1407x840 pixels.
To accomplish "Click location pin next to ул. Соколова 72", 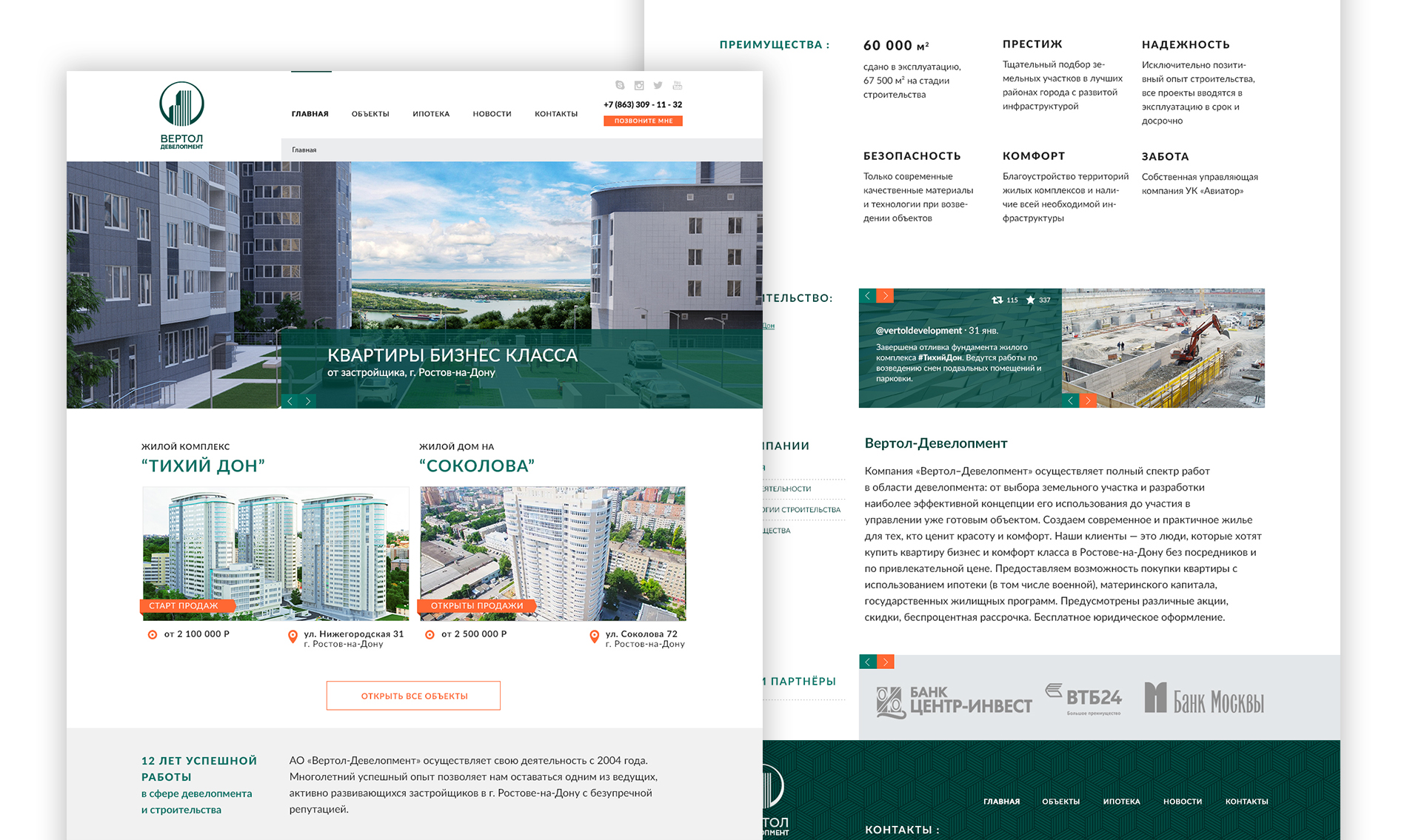I will click(594, 636).
